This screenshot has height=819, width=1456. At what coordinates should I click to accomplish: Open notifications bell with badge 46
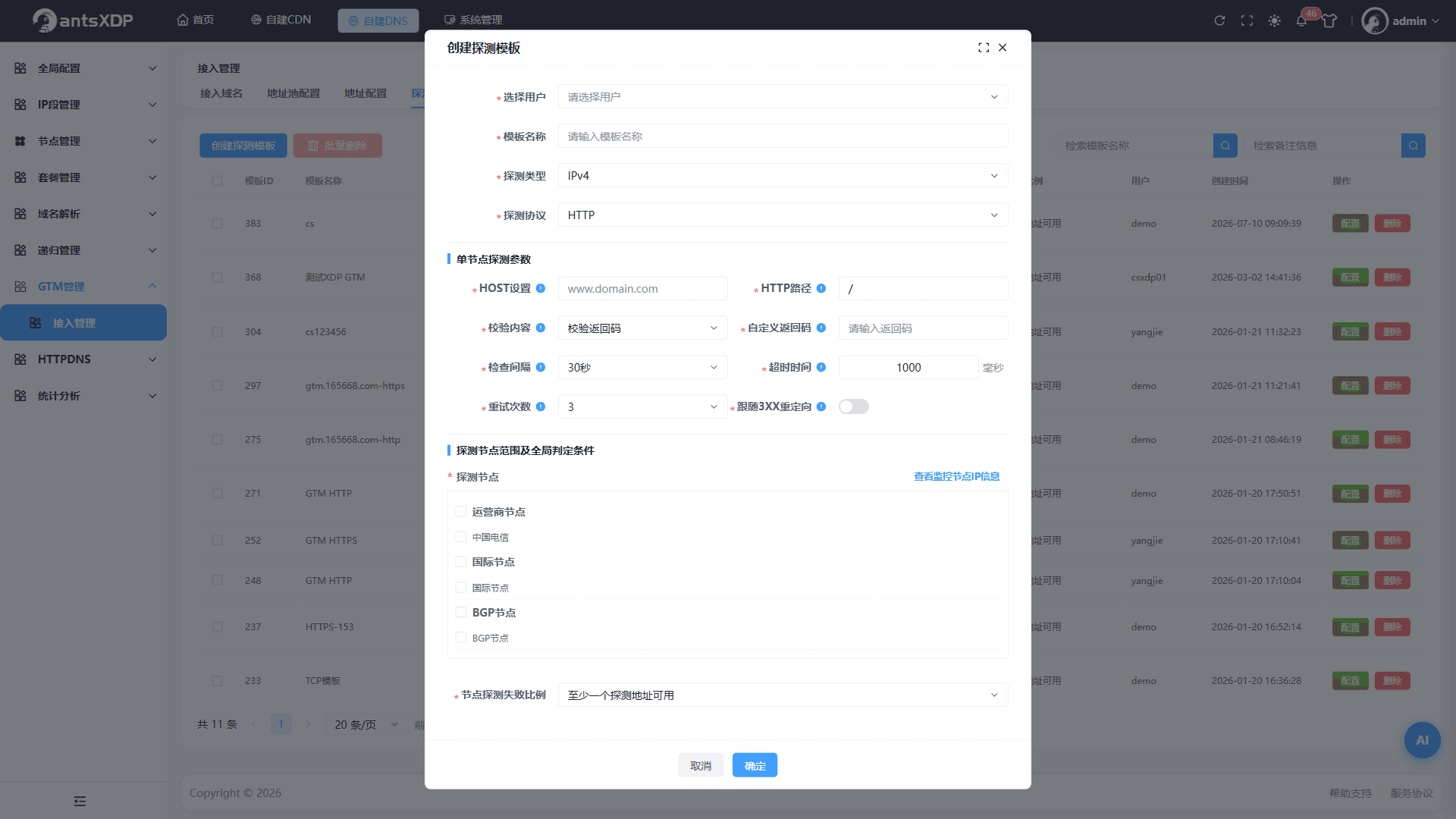click(1302, 20)
